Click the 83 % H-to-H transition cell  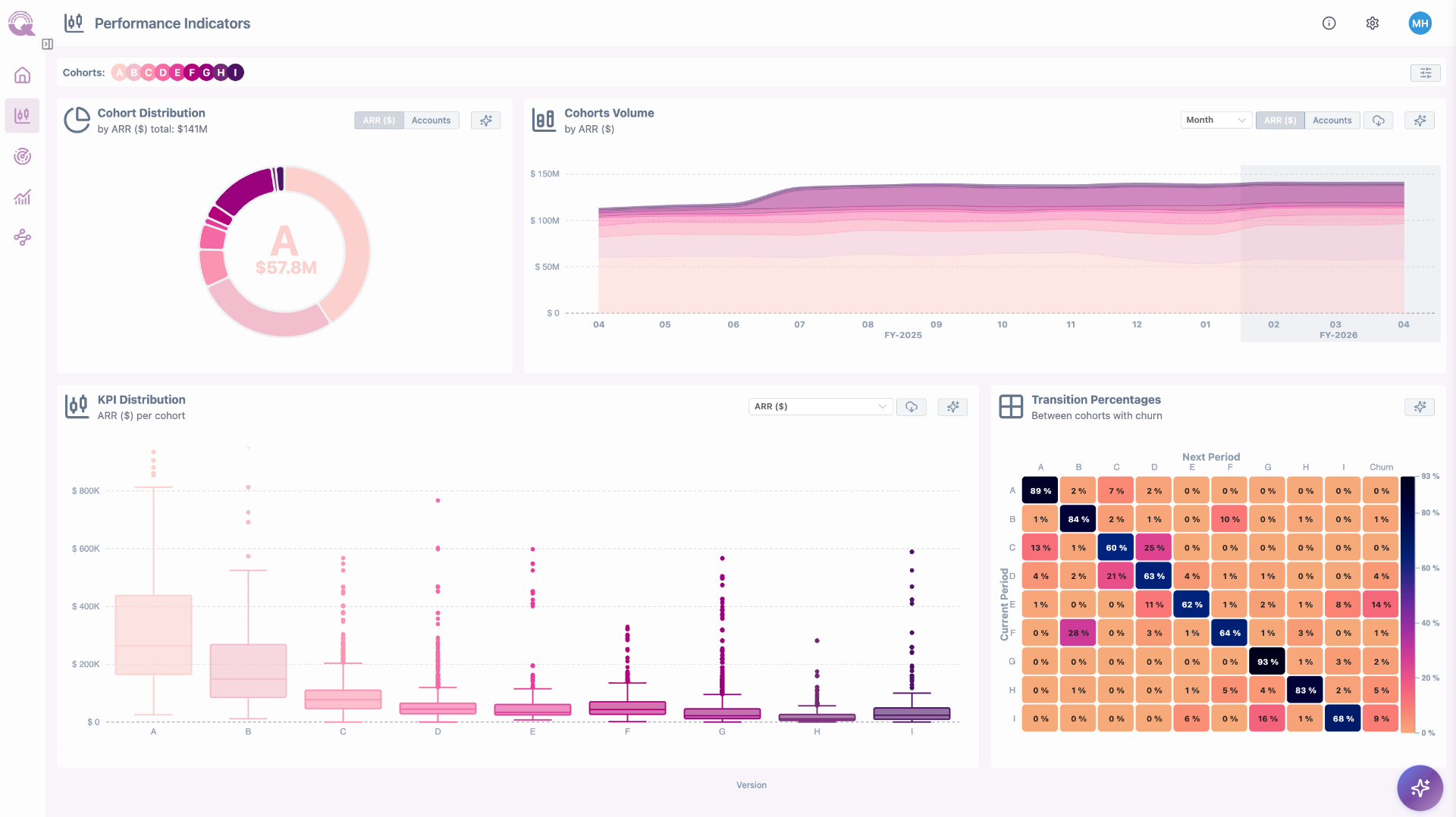pos(1305,690)
